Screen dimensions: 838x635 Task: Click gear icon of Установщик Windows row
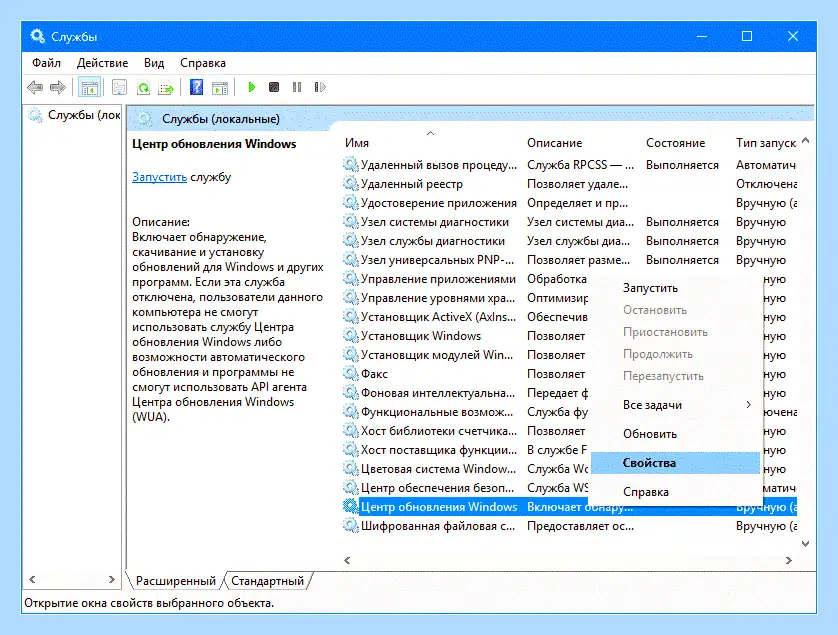[350, 336]
